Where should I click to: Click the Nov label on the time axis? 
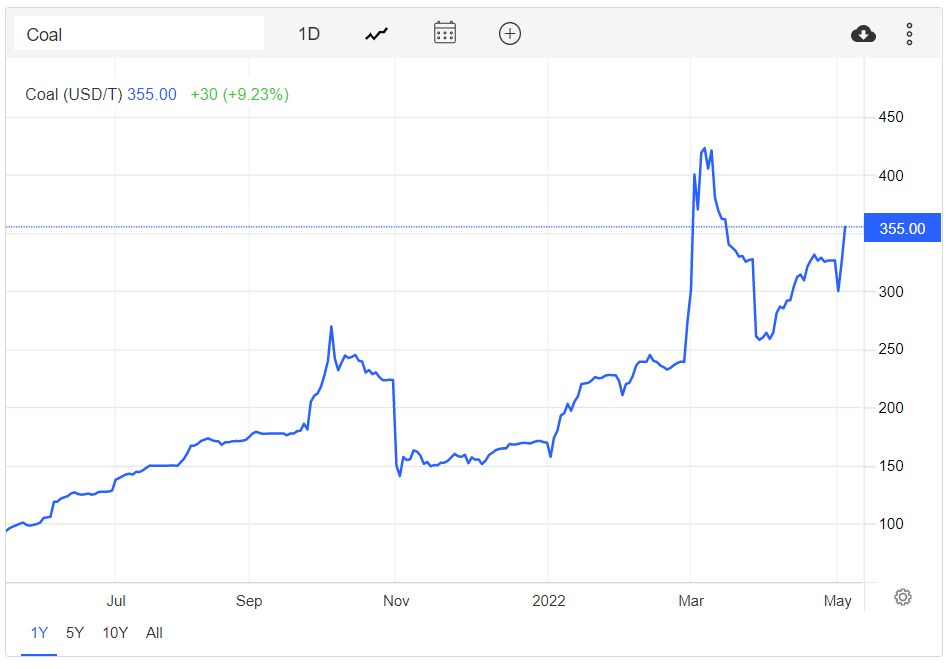tap(396, 601)
